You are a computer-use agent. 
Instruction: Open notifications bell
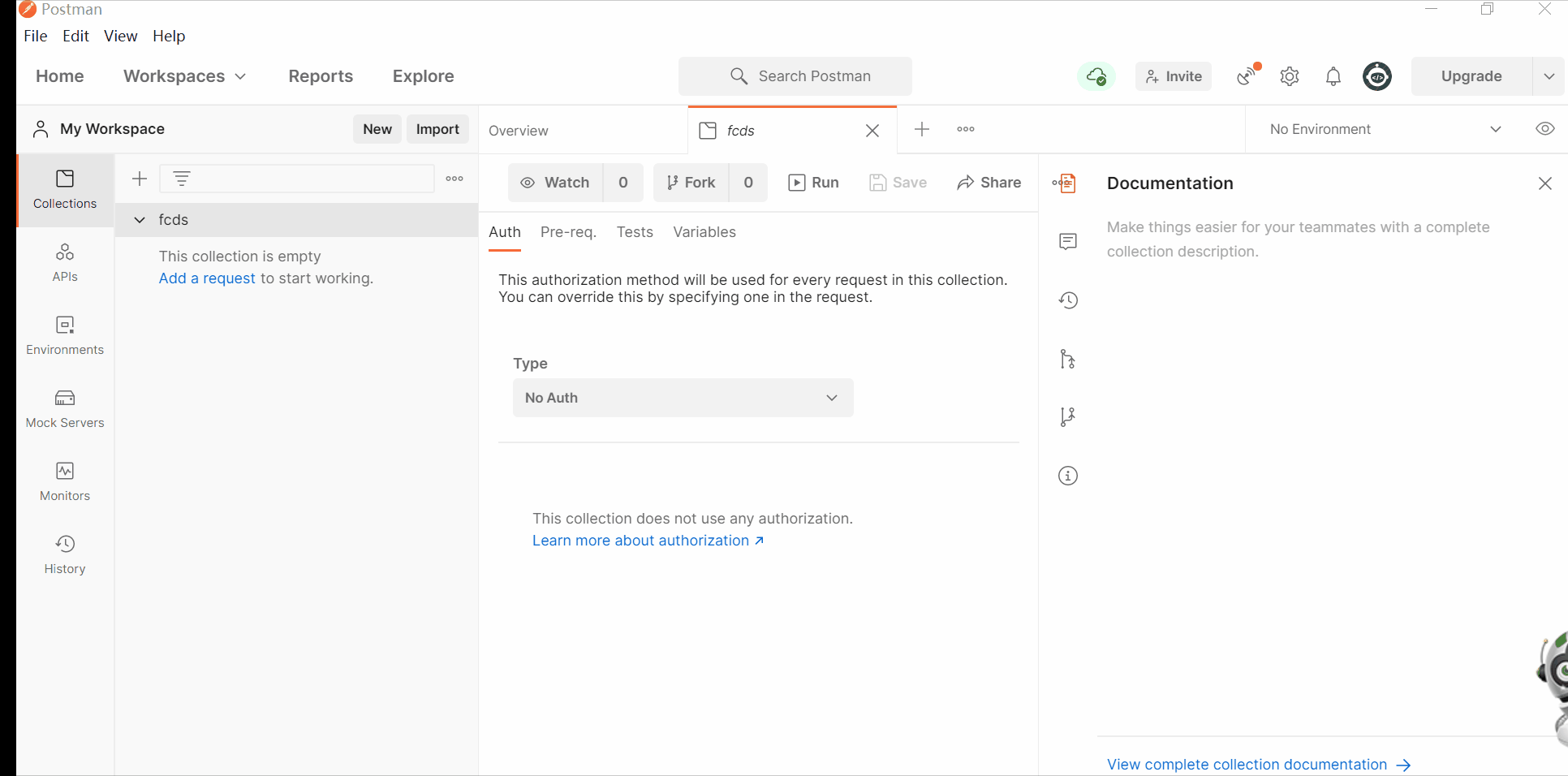click(1333, 76)
